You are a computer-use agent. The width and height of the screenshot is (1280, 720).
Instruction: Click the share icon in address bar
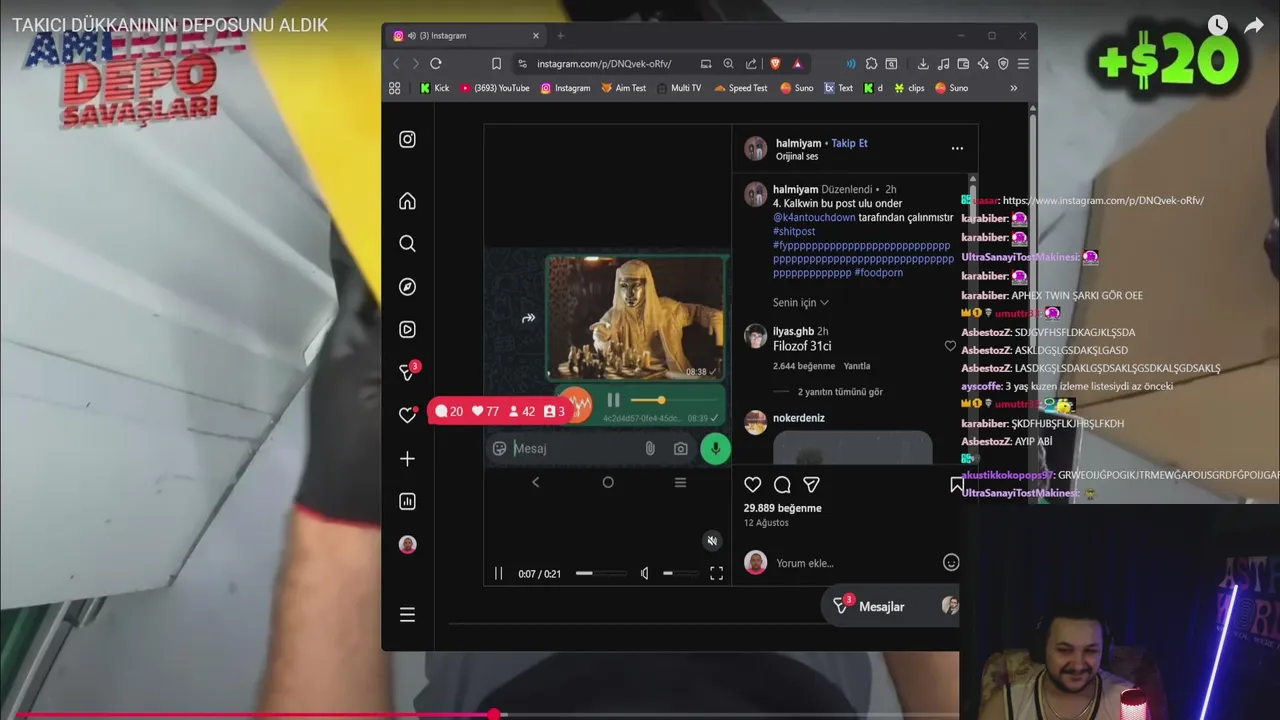pos(751,63)
